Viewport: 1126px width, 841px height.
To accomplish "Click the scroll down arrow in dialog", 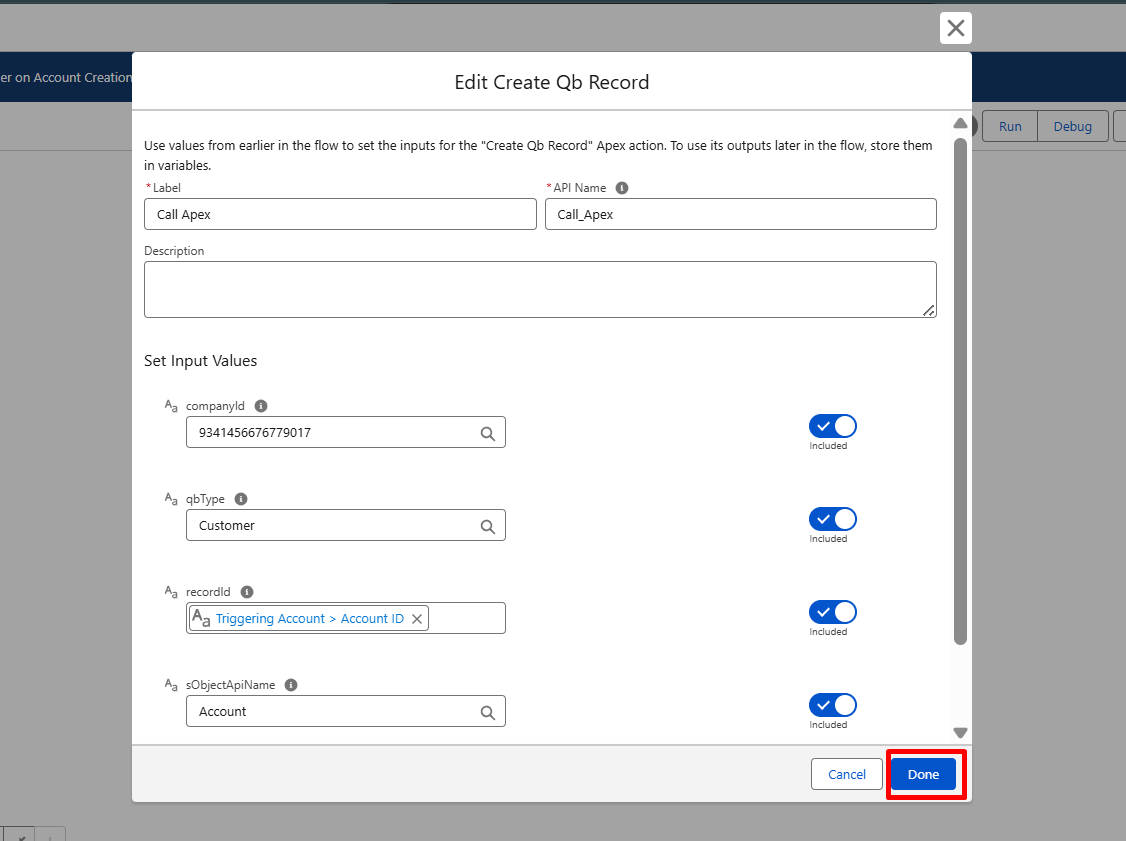I will coord(960,733).
